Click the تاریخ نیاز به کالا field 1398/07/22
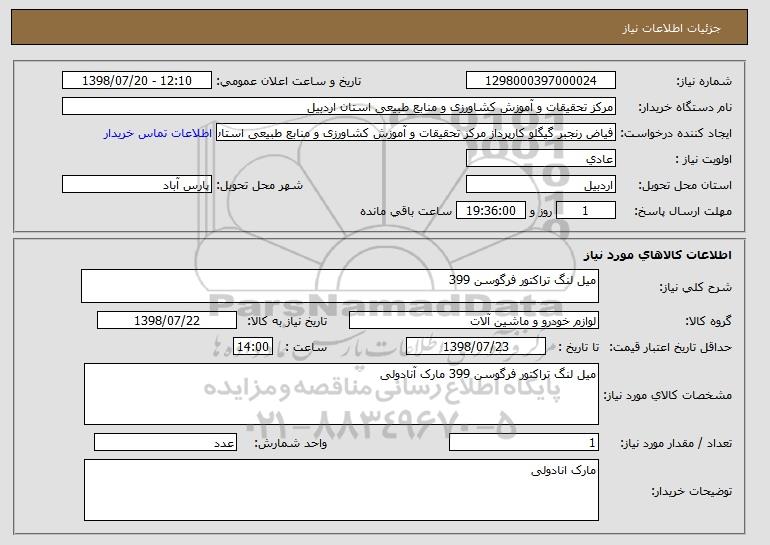The height and width of the screenshot is (545, 770). pos(167,321)
